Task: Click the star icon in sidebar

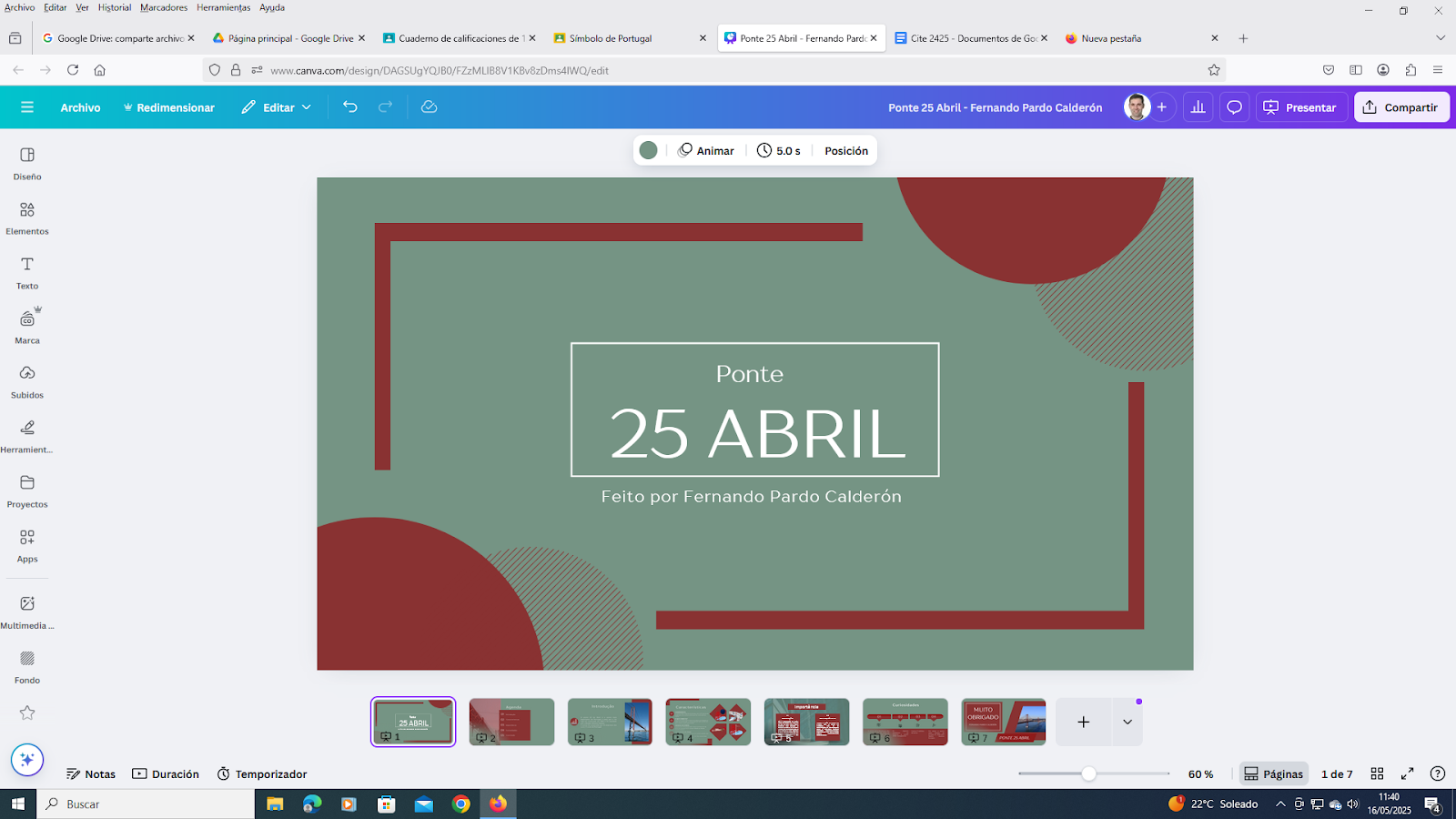Action: point(27,713)
